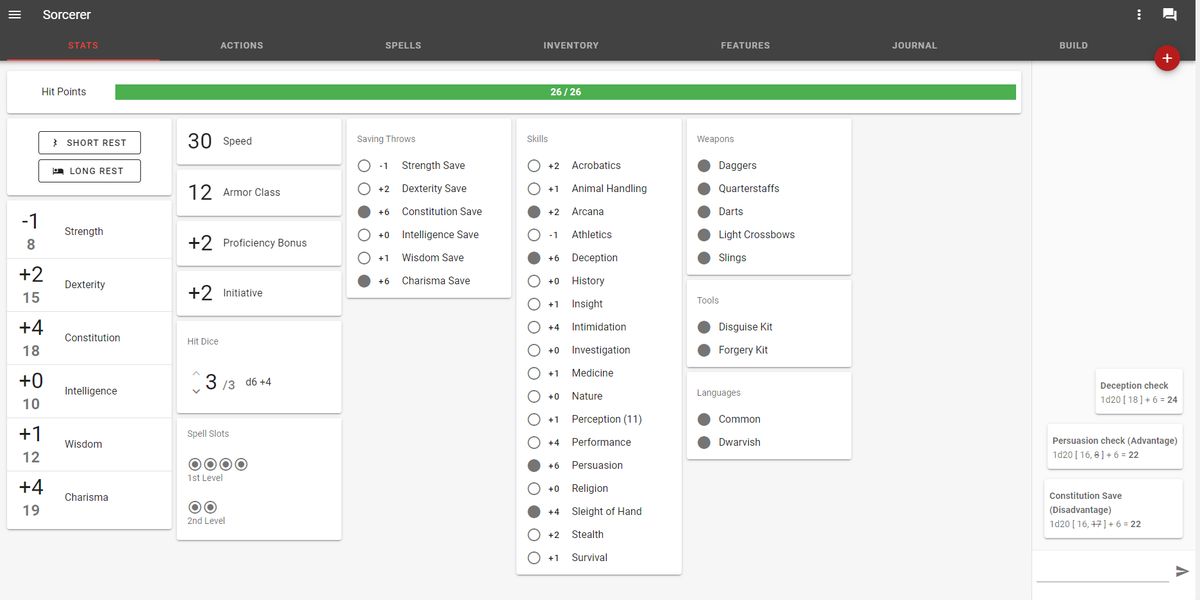The height and width of the screenshot is (600, 1200).
Task: Click a 1st Level spell slot circle
Action: tap(193, 463)
